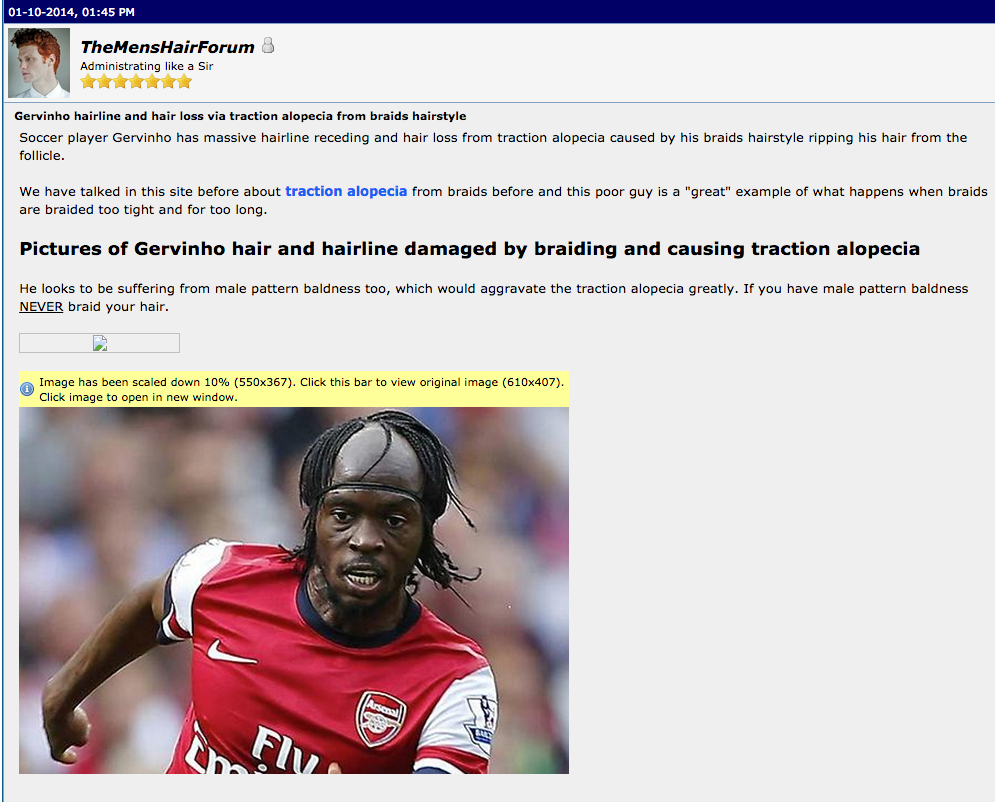Open the Gervinho photo in new window
The width and height of the screenshot is (995, 802).
point(294,590)
